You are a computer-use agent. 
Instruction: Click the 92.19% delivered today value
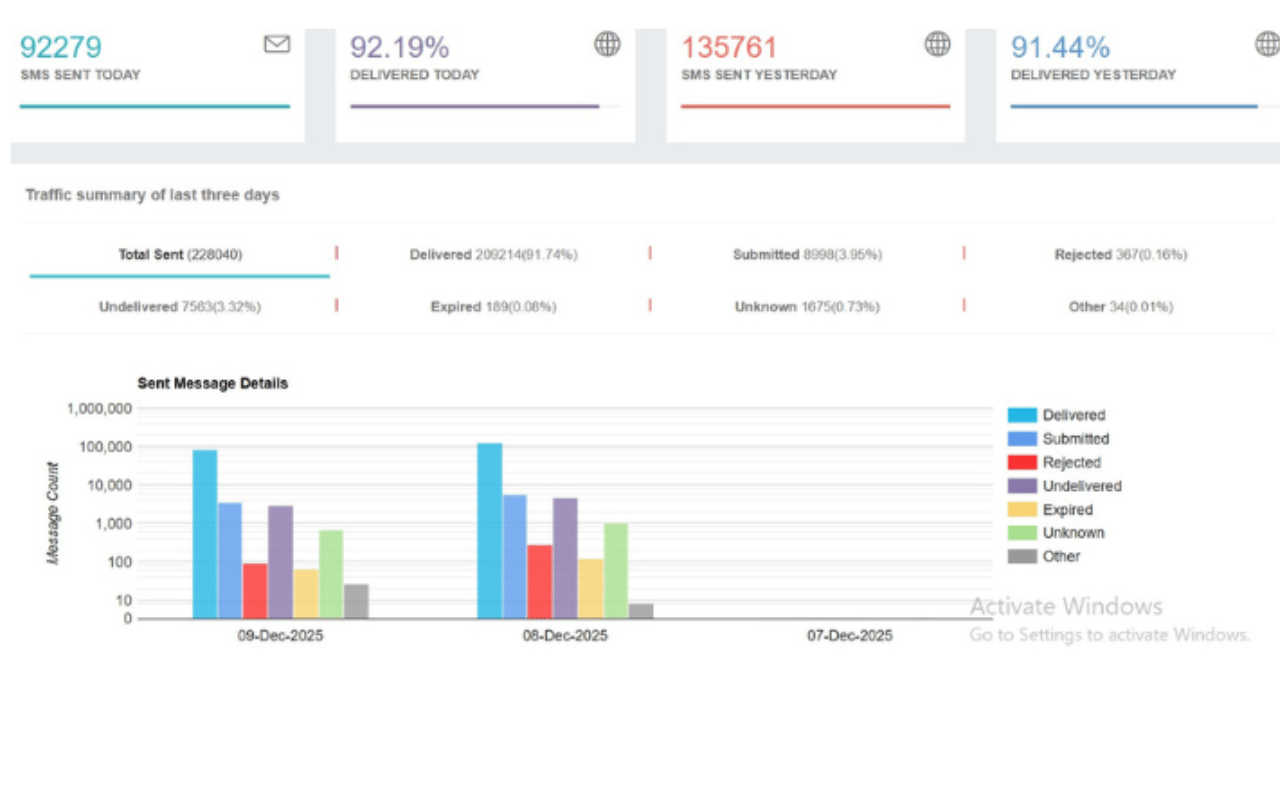[x=399, y=47]
